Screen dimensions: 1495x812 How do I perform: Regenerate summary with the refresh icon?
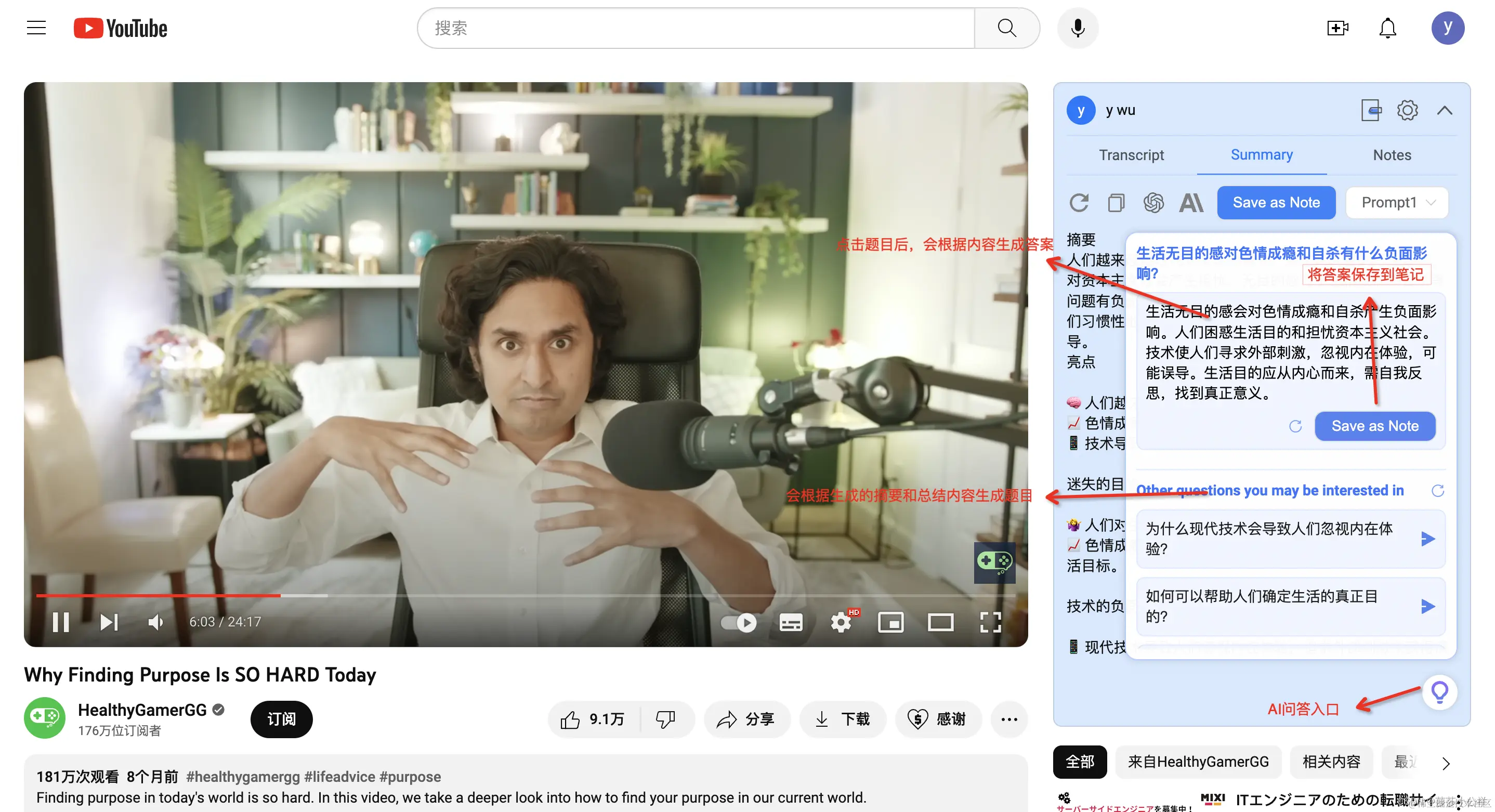(x=1079, y=203)
